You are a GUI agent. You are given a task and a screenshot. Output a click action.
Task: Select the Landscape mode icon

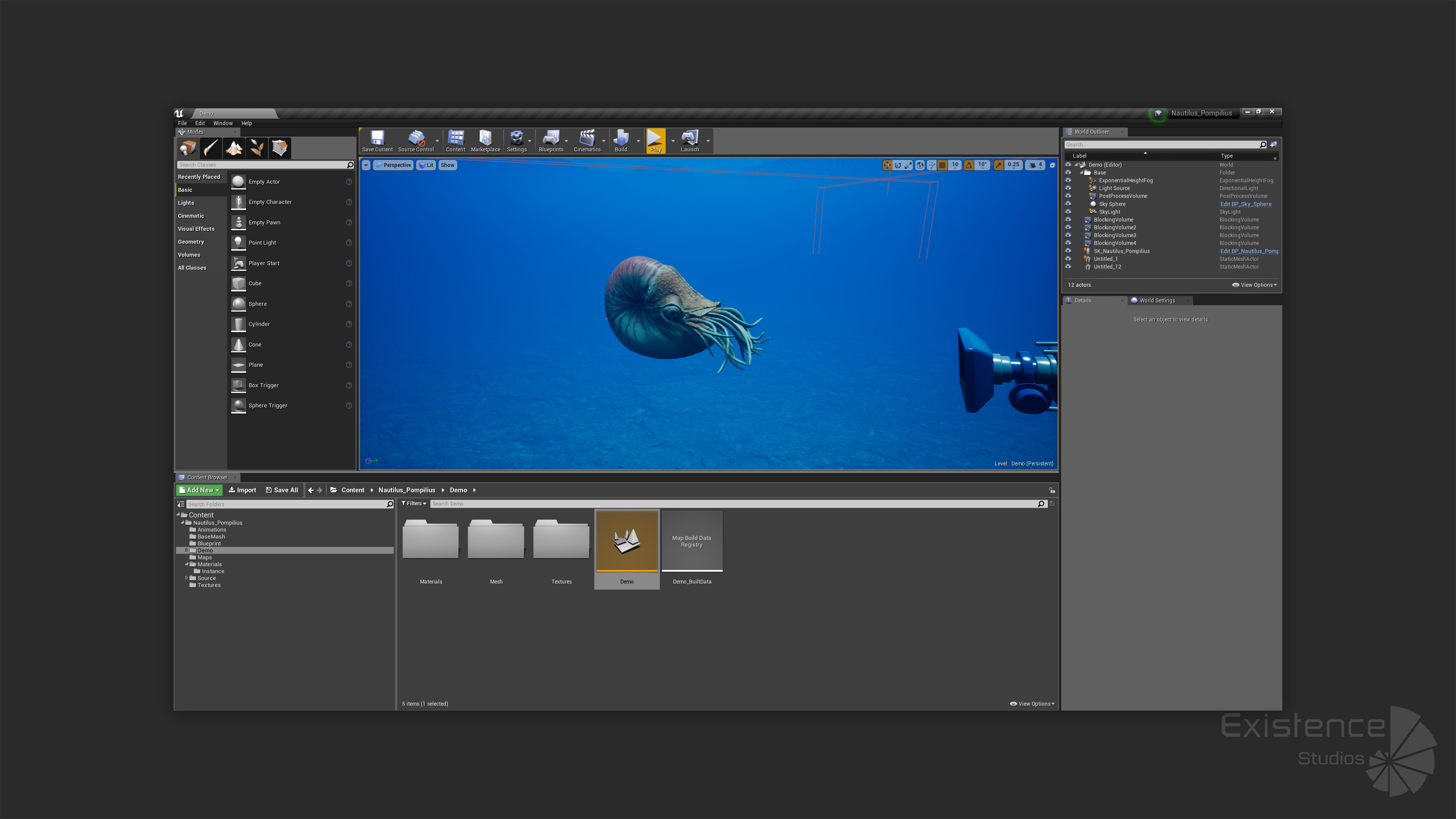[234, 148]
